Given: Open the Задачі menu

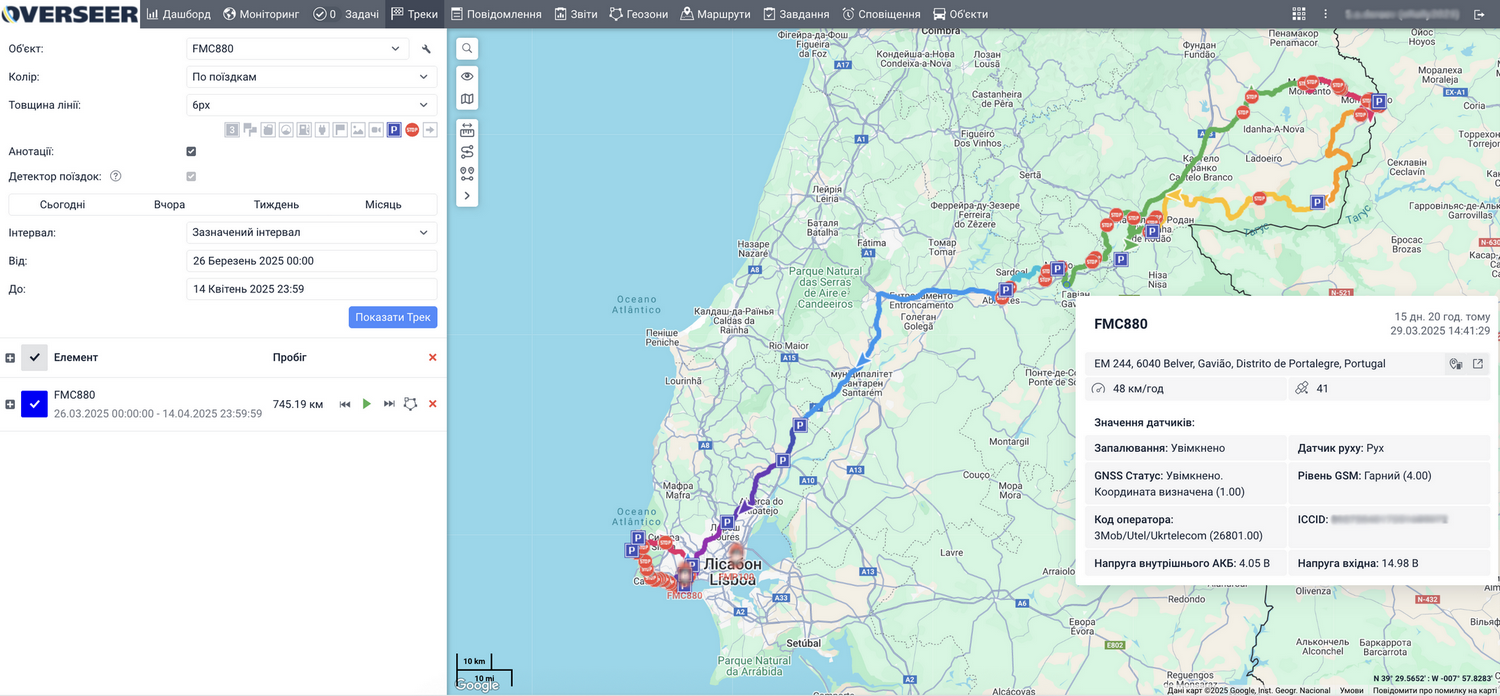Looking at the screenshot, I should pos(345,14).
